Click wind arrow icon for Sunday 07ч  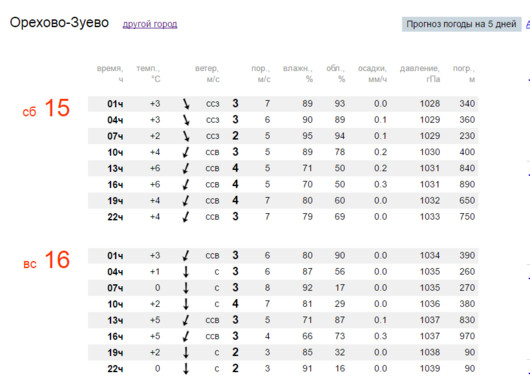coord(186,288)
